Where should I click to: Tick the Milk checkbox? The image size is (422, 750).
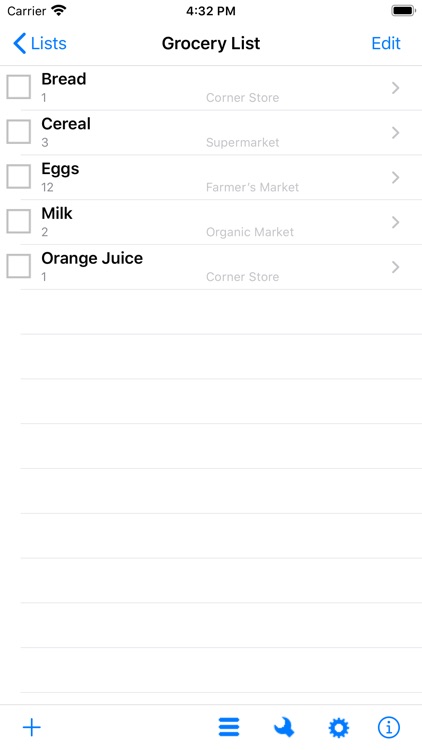19,221
